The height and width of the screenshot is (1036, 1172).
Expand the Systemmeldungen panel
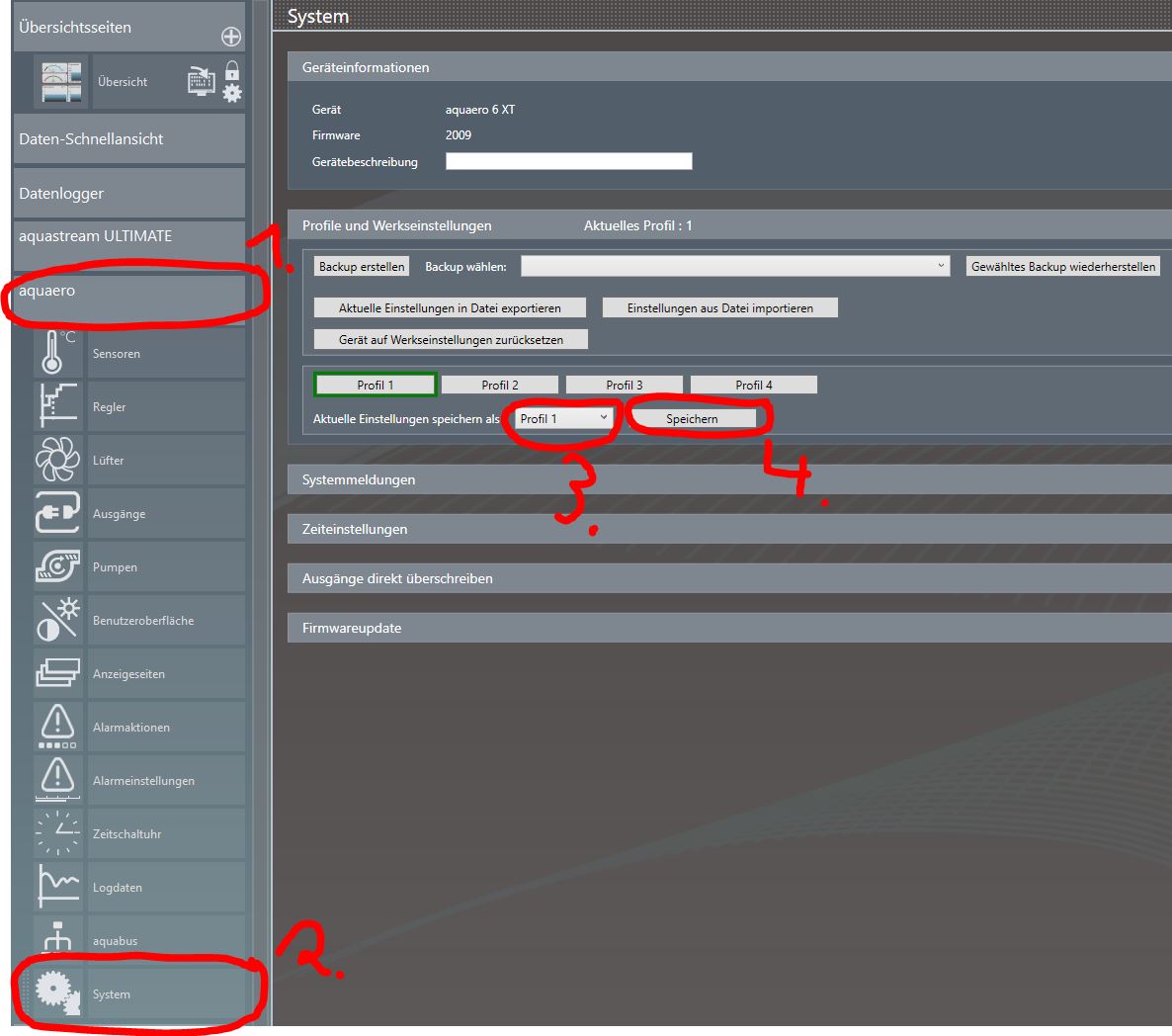click(x=729, y=479)
